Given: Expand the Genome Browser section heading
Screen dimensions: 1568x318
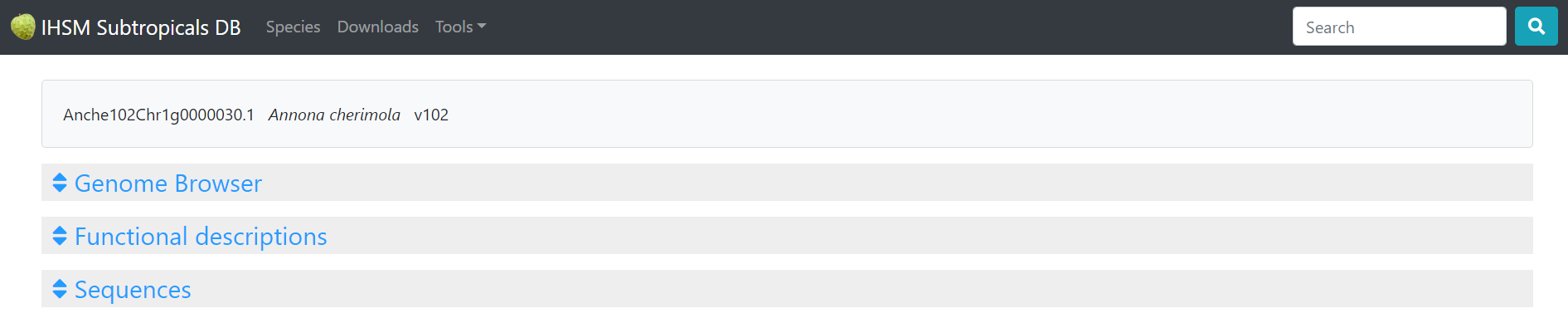Looking at the screenshot, I should (x=167, y=183).
